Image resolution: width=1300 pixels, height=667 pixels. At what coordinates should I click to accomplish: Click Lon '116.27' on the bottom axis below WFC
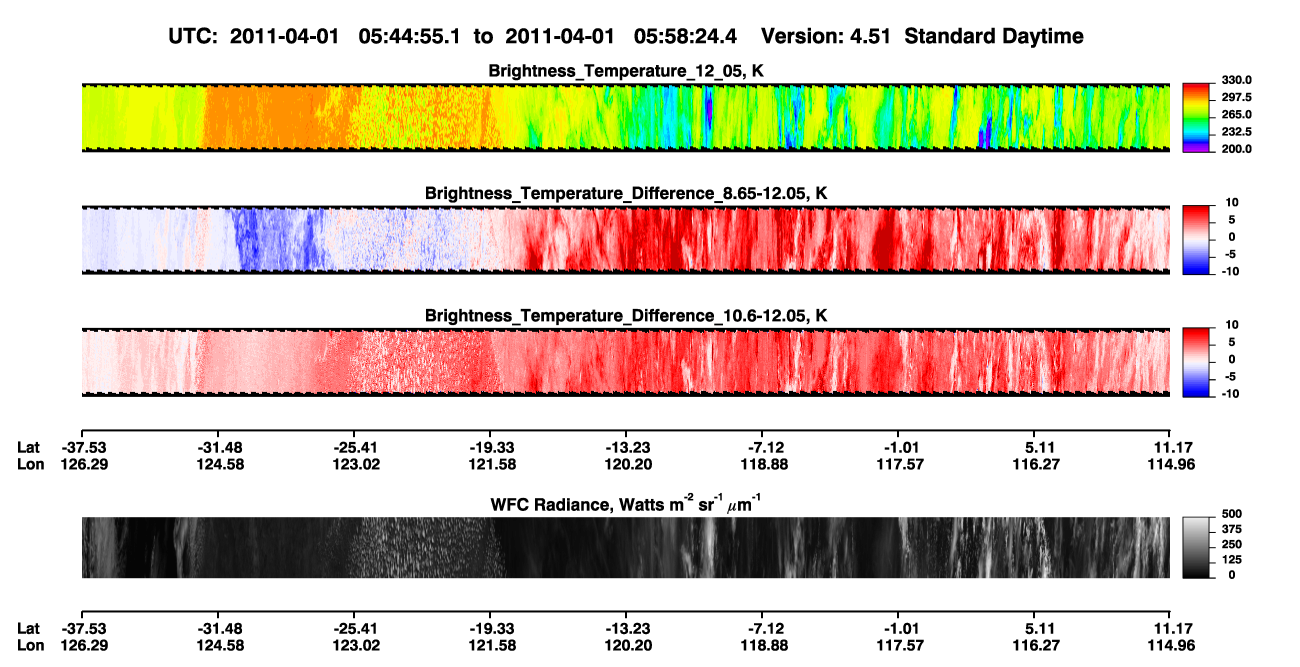[1034, 645]
